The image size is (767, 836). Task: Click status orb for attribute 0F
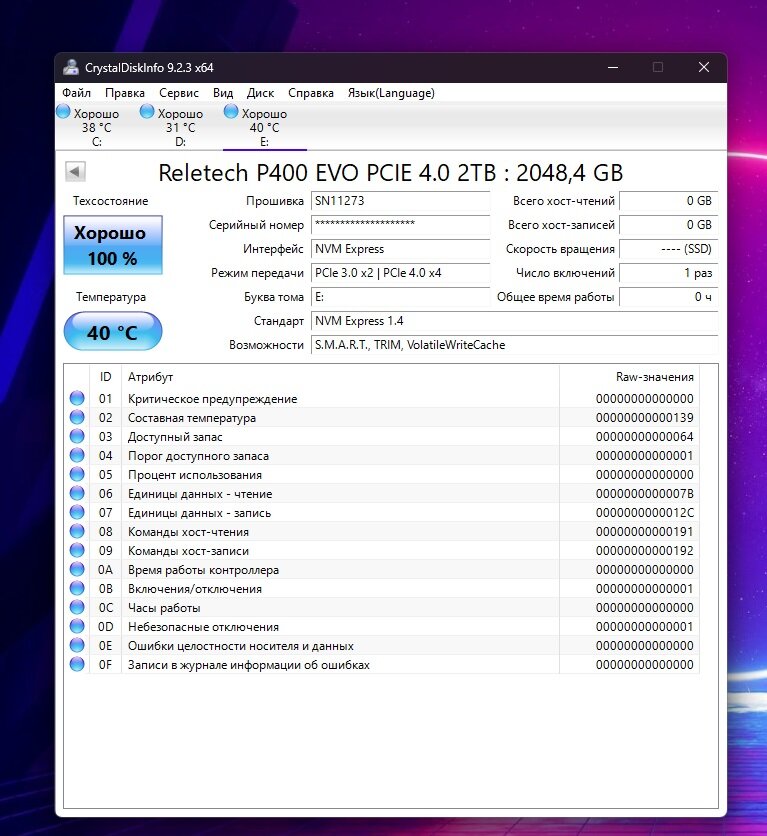pyautogui.click(x=77, y=664)
